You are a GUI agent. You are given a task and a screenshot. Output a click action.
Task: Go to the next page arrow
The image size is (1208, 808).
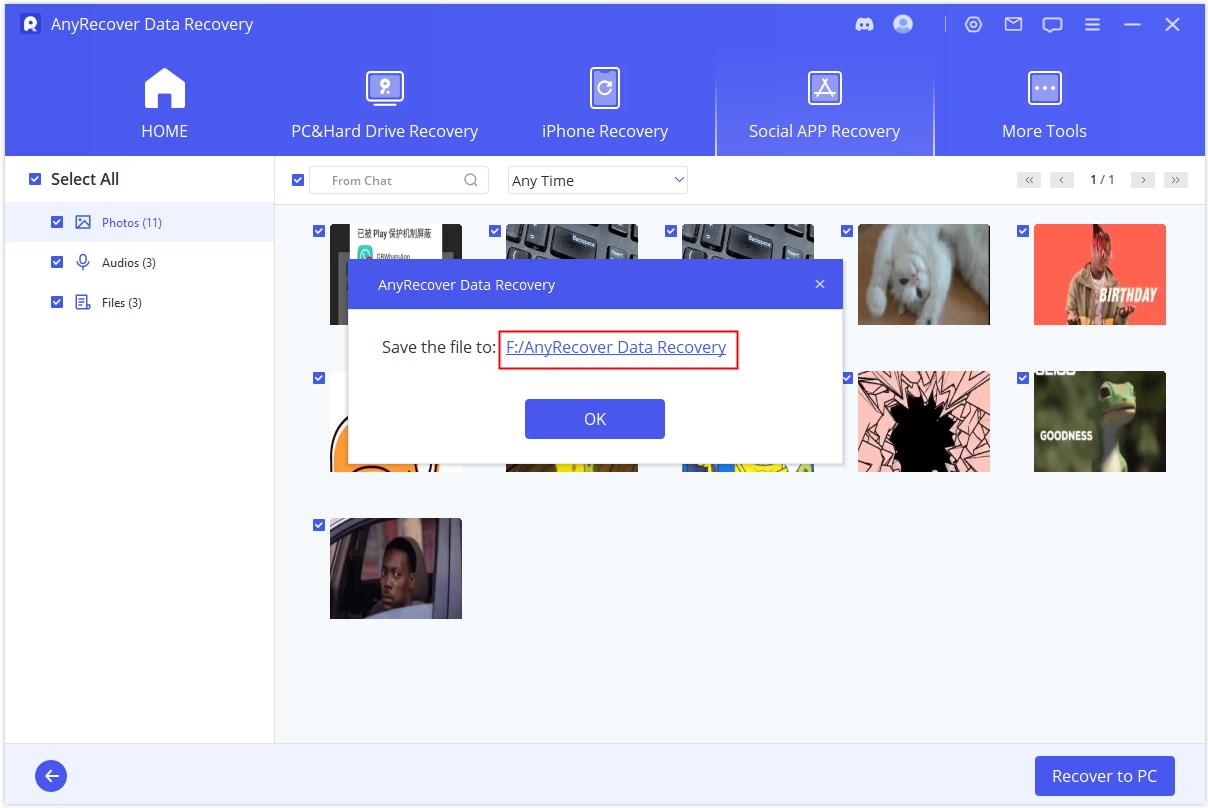coord(1143,180)
